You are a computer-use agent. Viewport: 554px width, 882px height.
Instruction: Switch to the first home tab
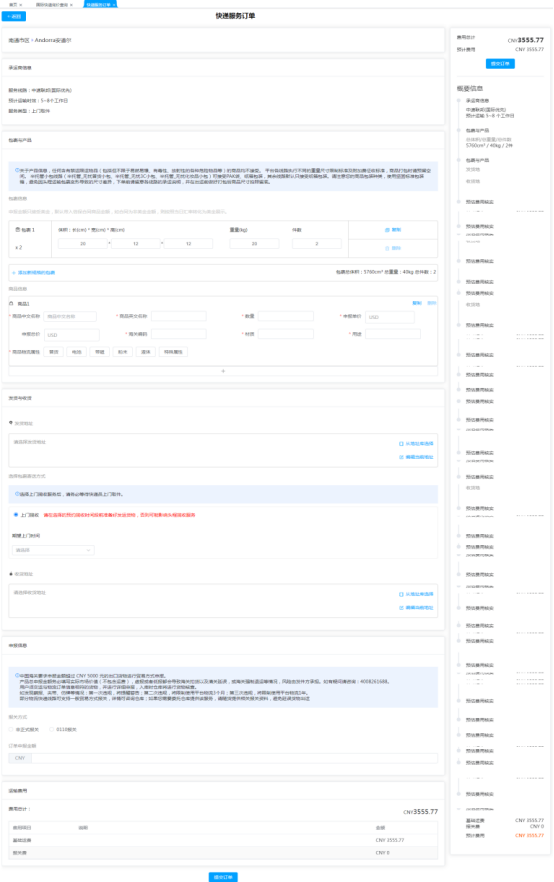point(15,4)
